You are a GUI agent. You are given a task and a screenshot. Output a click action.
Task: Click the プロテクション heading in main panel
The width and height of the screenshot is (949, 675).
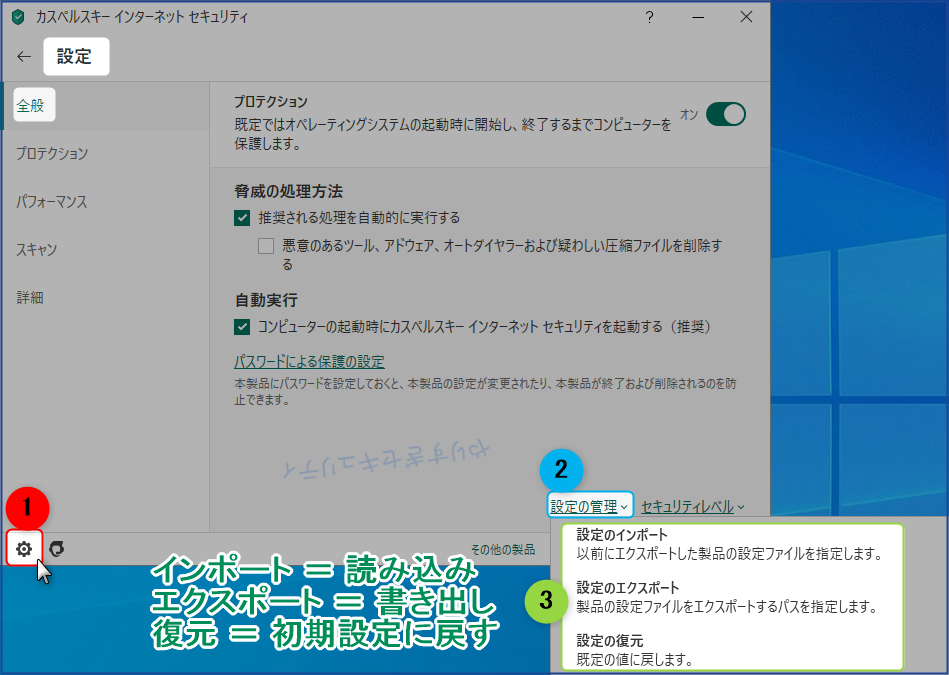(271, 102)
